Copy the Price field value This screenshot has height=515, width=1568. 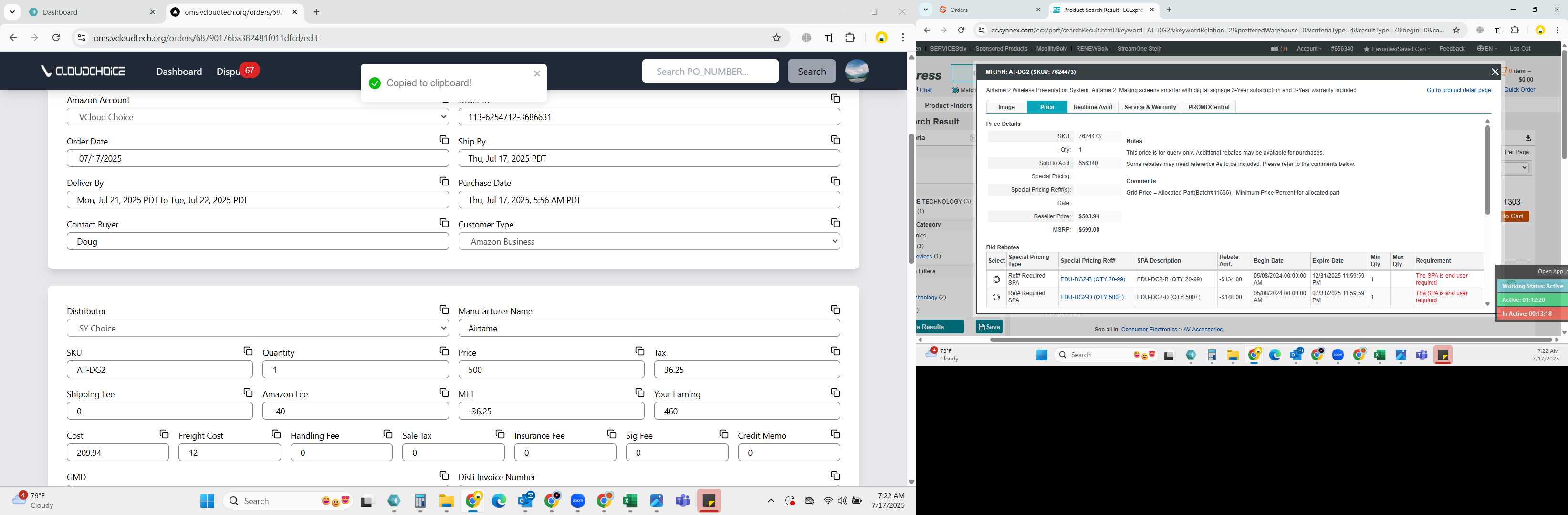[639, 351]
